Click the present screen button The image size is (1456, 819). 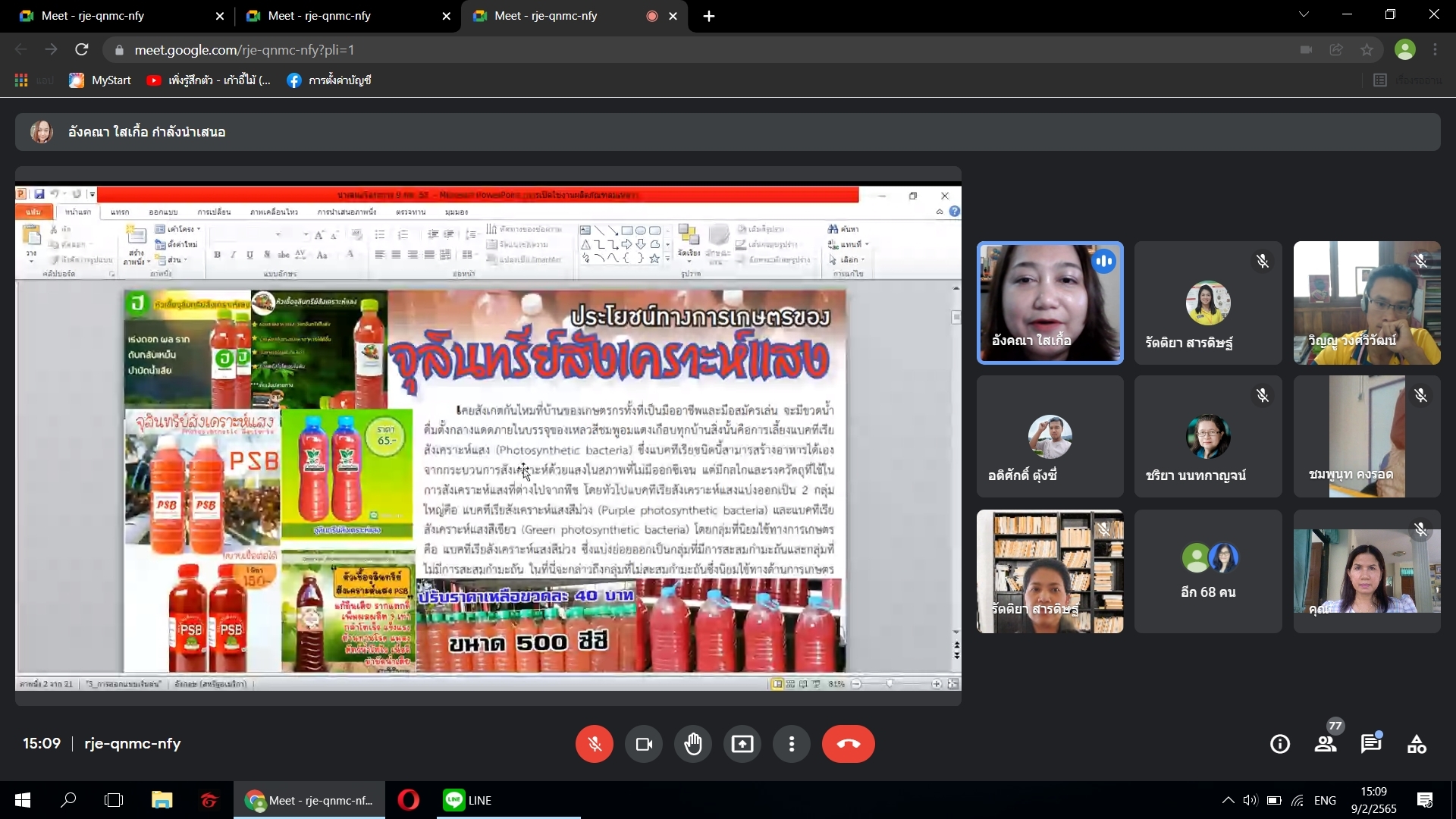(x=742, y=744)
